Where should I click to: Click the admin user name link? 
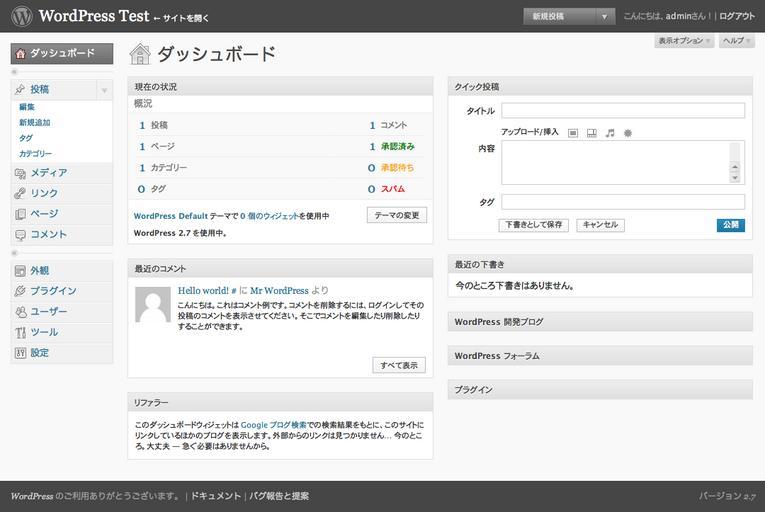pyautogui.click(x=677, y=16)
